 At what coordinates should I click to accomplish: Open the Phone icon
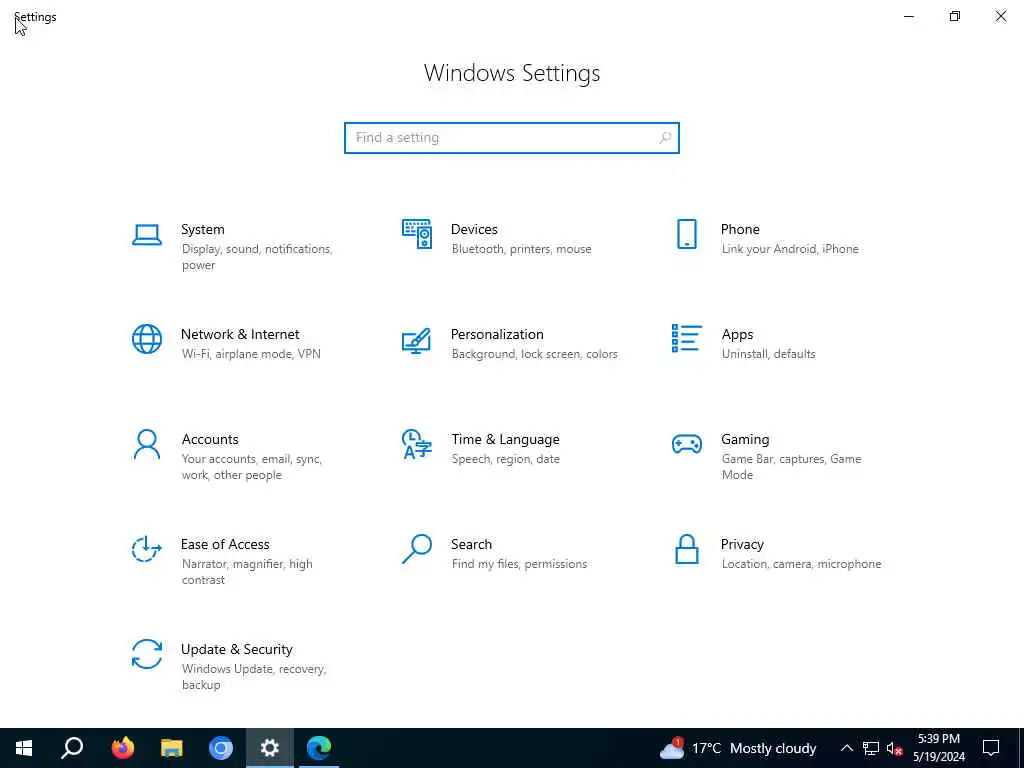coord(686,234)
